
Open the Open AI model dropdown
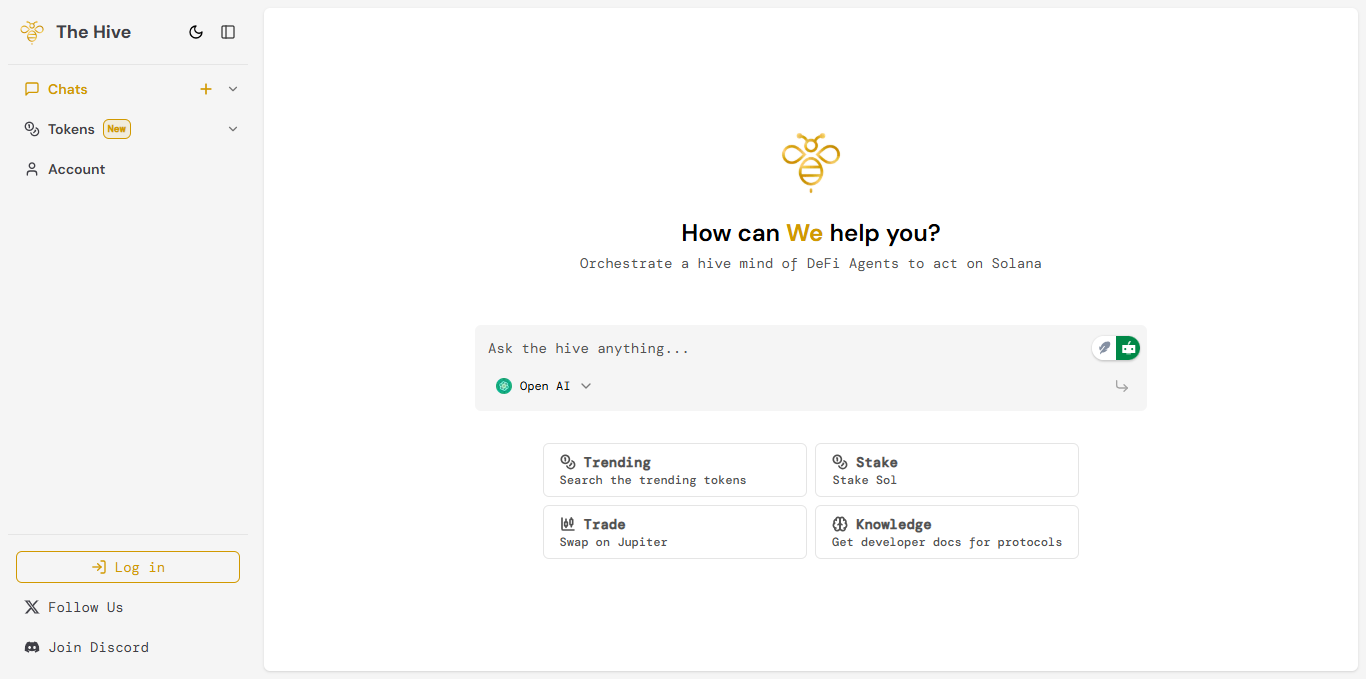click(x=544, y=386)
